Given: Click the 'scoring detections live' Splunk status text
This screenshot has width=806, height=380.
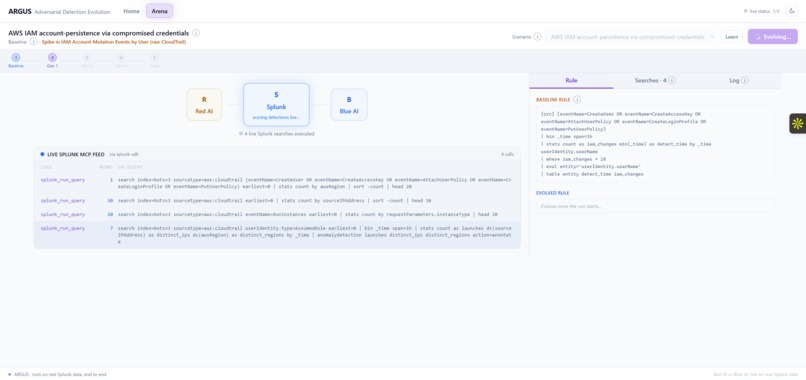Looking at the screenshot, I should click(x=276, y=118).
